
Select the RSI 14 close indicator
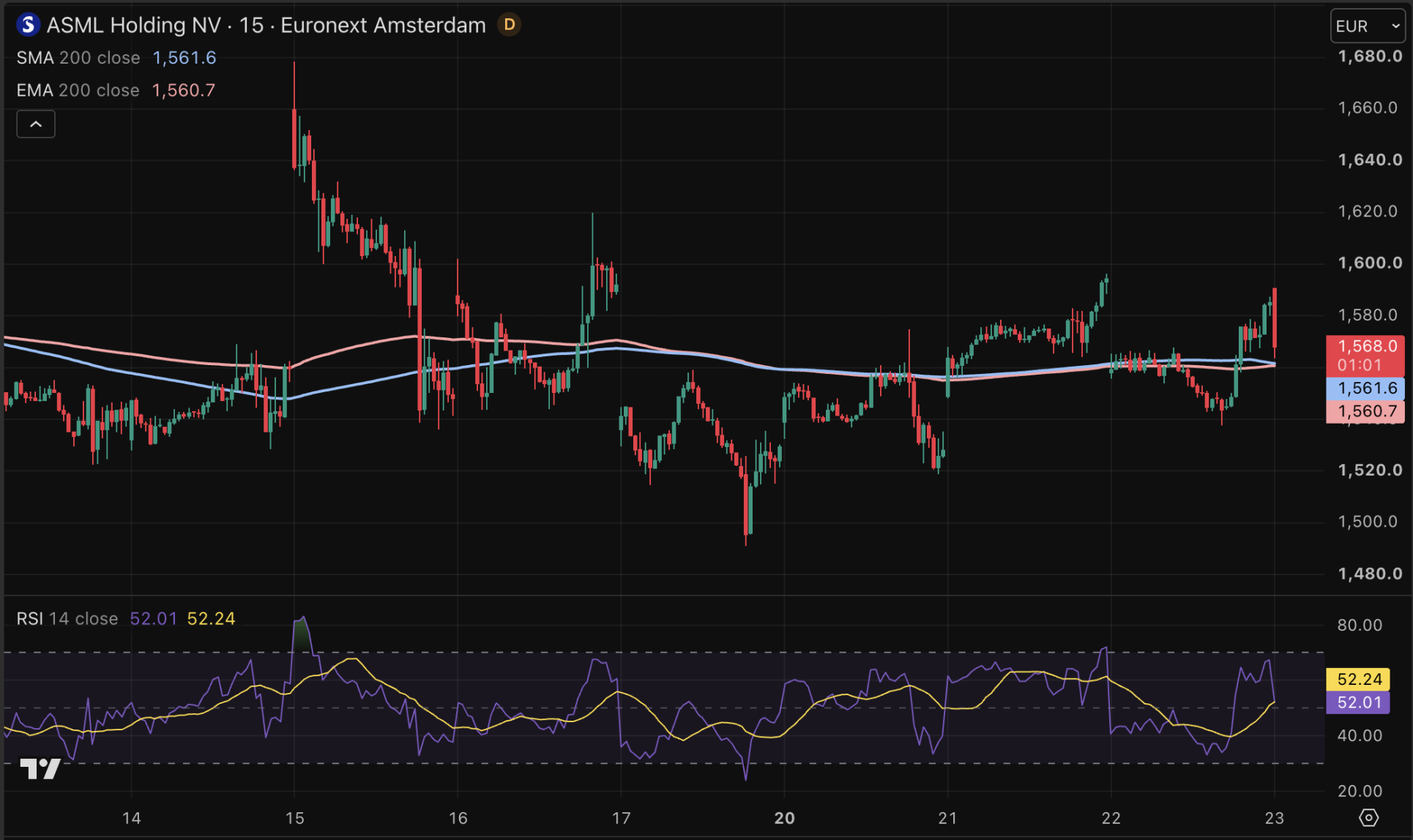tap(67, 619)
